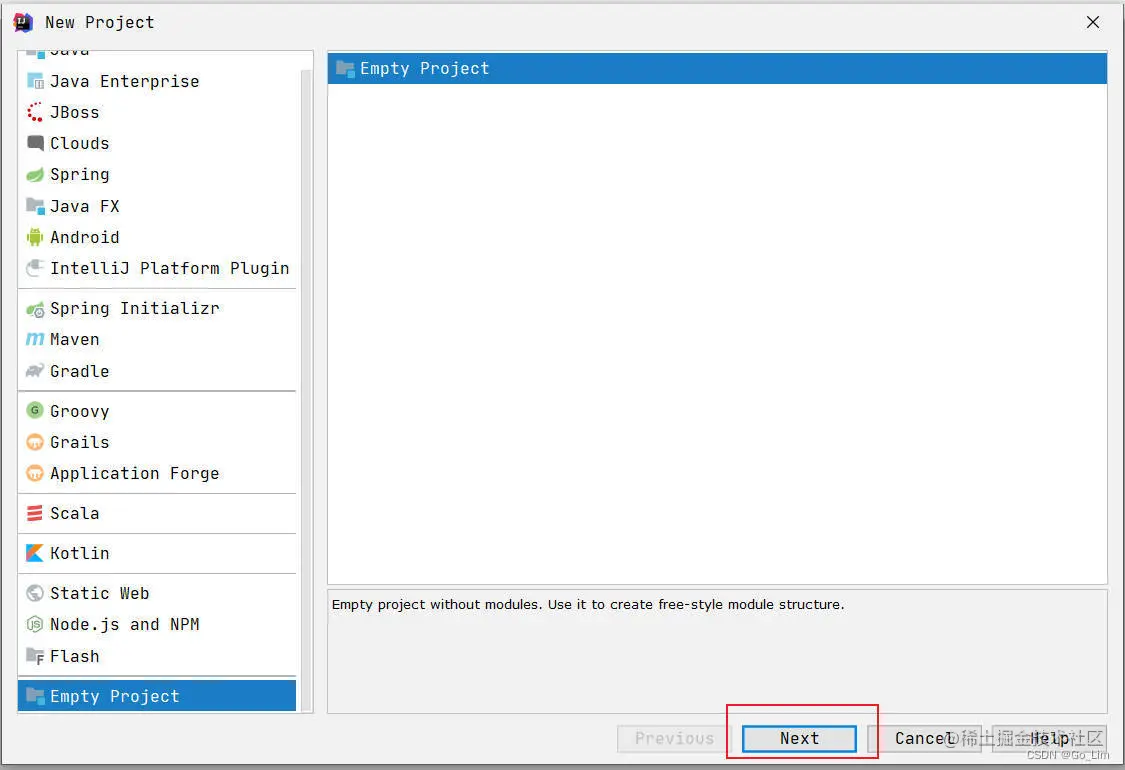Screen dimensions: 1125x770
Task: Select Spring project type
Action: click(x=156, y=174)
